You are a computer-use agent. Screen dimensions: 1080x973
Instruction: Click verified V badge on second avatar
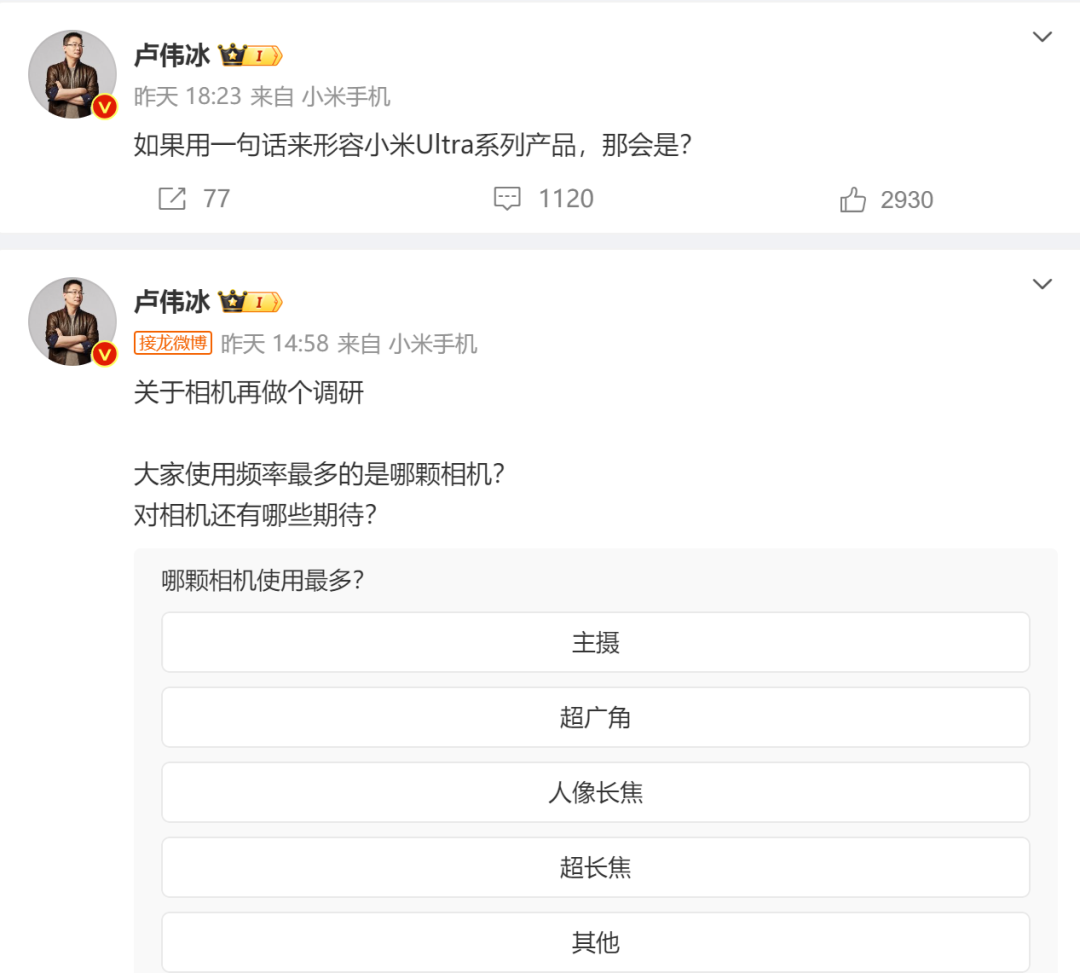pyautogui.click(x=105, y=353)
